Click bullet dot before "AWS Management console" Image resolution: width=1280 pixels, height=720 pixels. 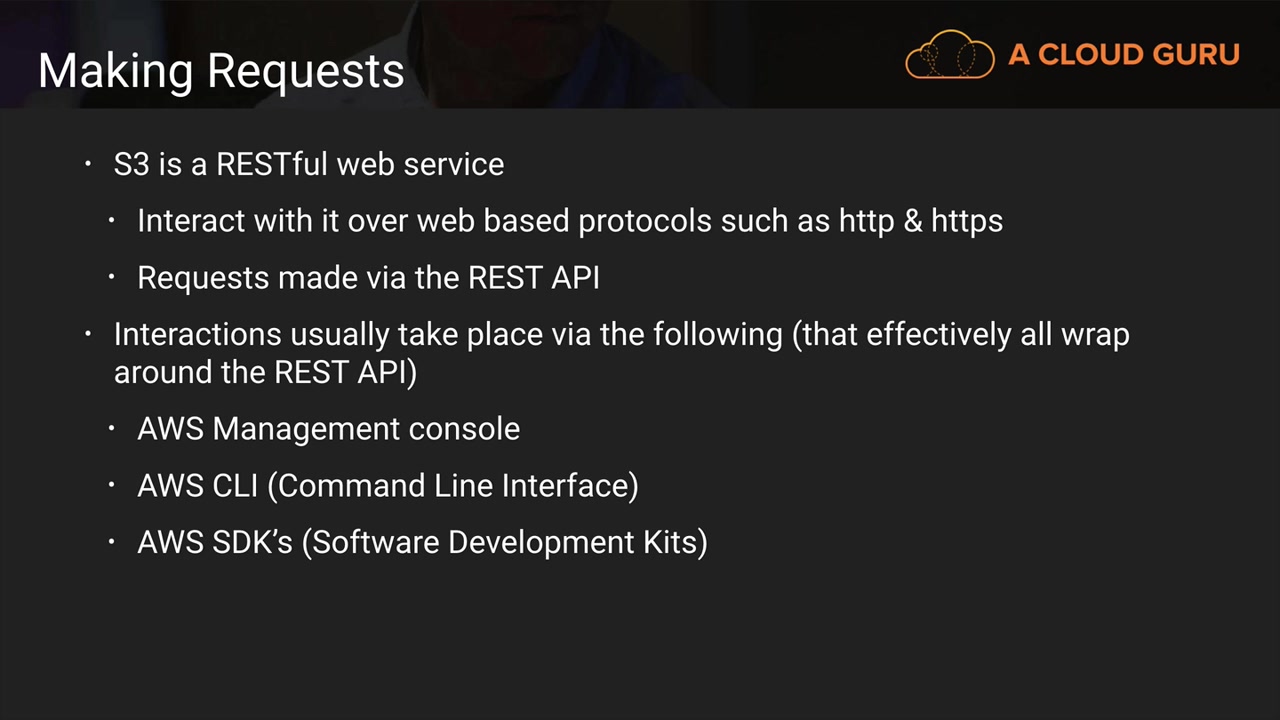coord(112,428)
